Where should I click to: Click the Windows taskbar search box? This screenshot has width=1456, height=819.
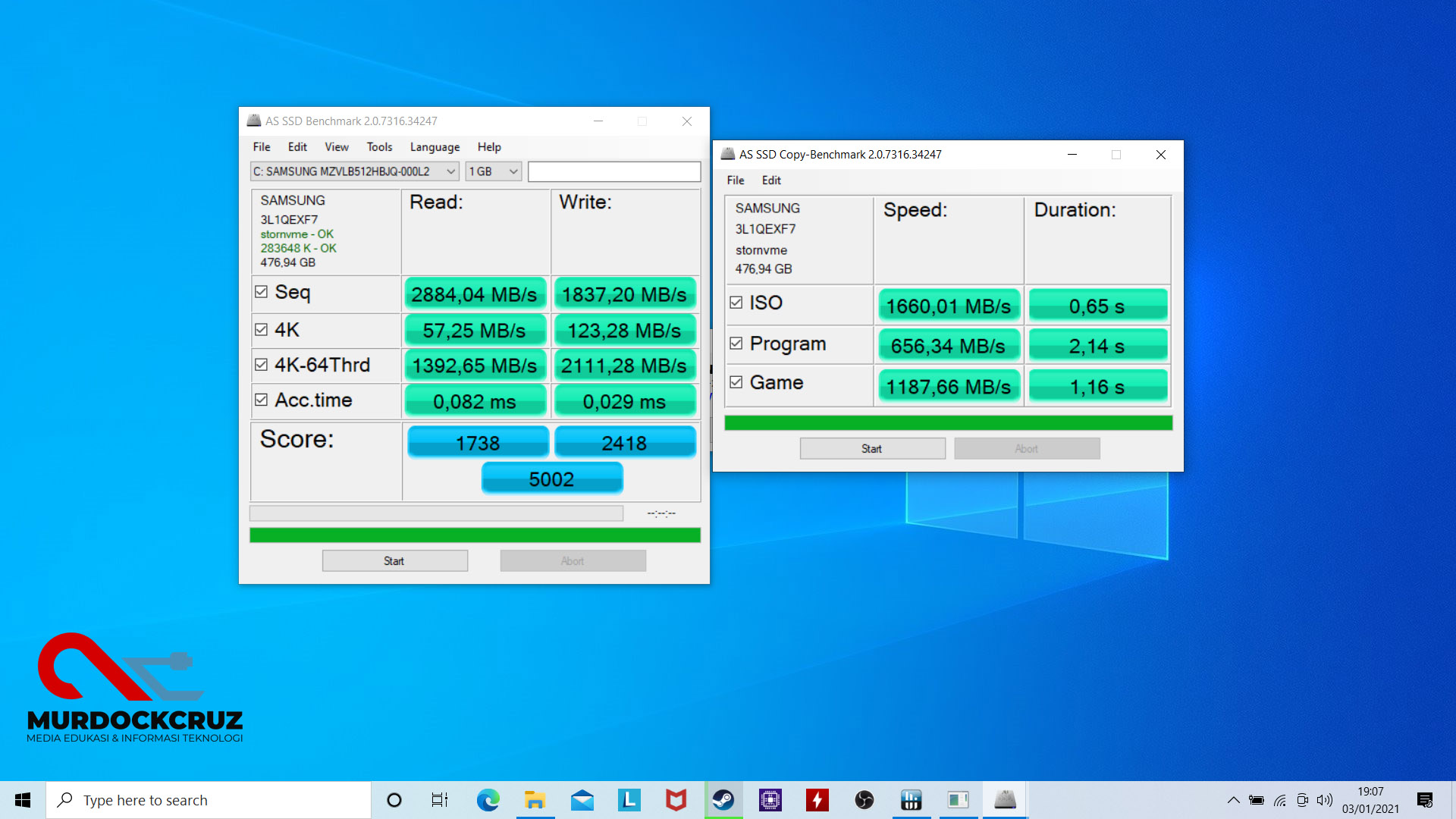(x=209, y=800)
